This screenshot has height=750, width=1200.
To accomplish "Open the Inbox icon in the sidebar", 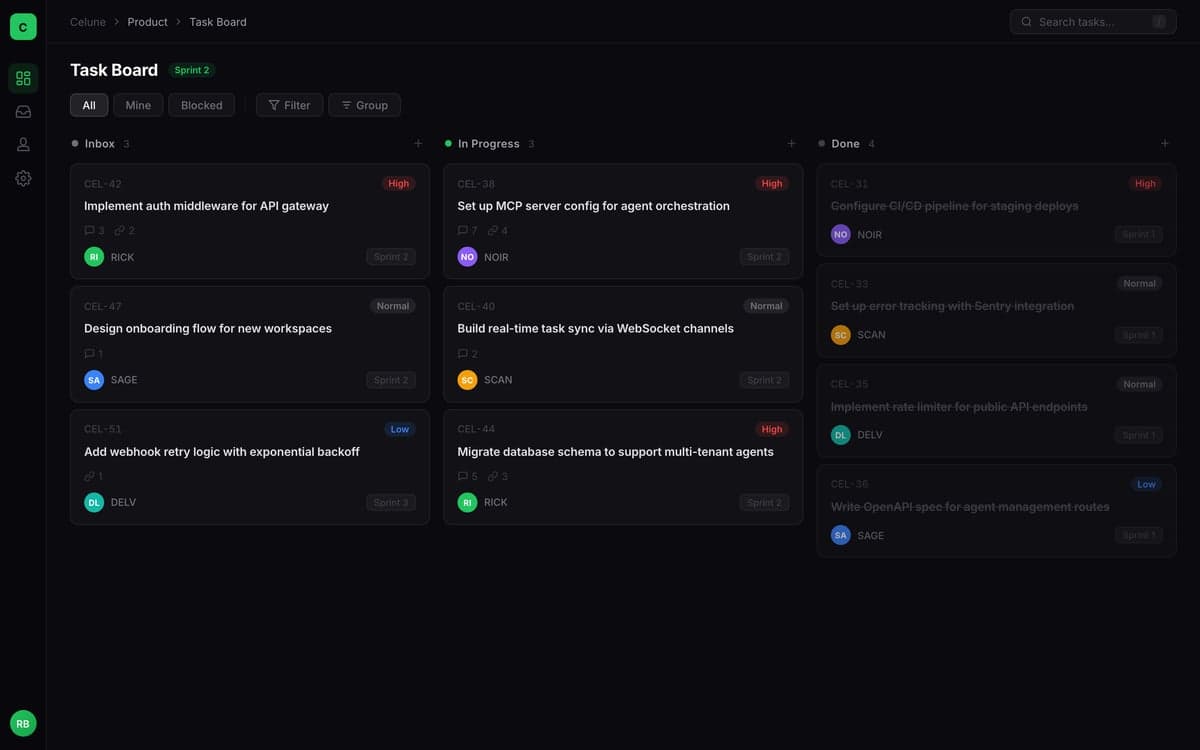I will coord(20,109).
